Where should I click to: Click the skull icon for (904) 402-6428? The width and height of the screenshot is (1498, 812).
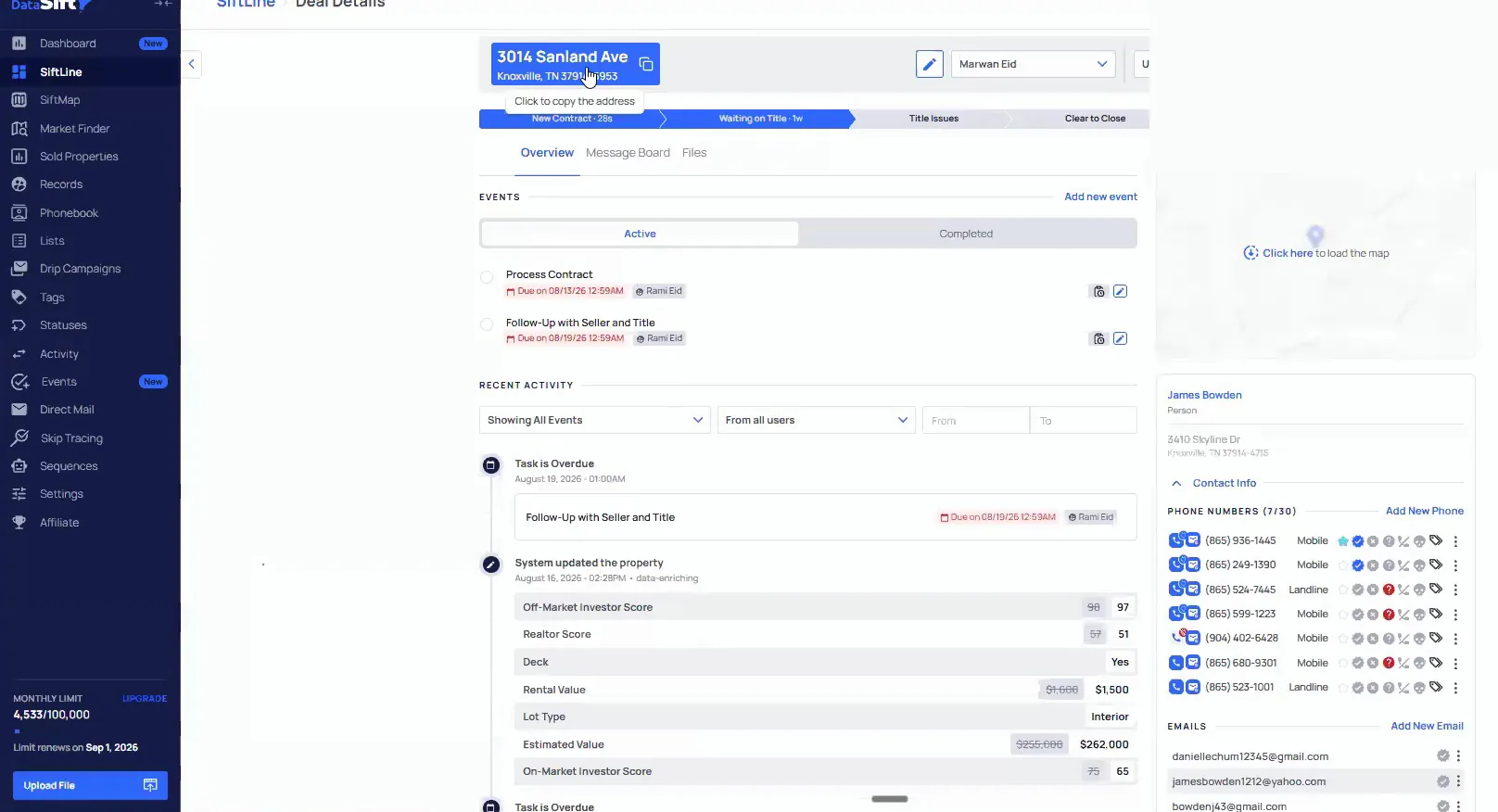[1419, 639]
